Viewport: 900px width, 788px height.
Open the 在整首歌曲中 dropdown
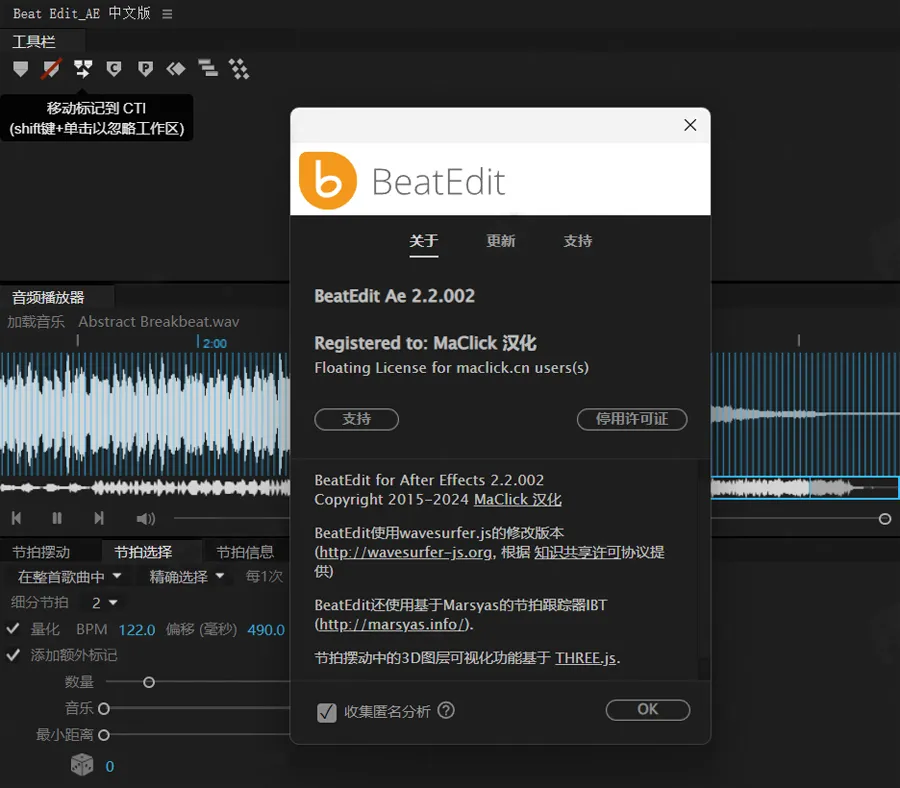coord(70,577)
